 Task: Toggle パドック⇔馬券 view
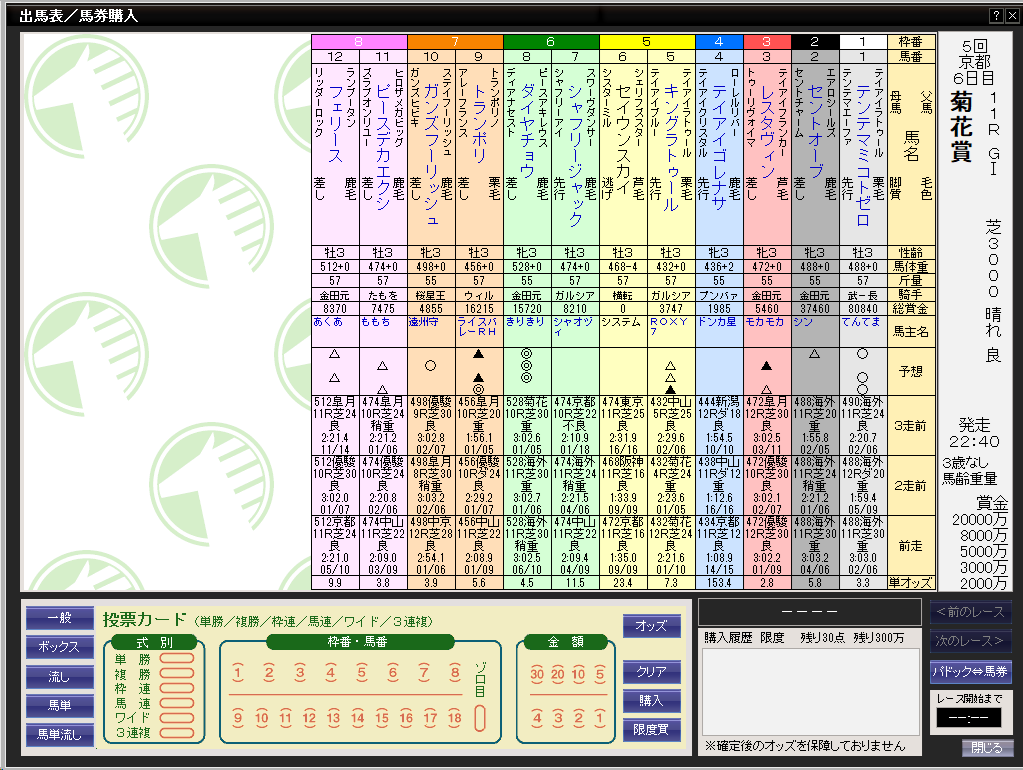click(x=970, y=671)
